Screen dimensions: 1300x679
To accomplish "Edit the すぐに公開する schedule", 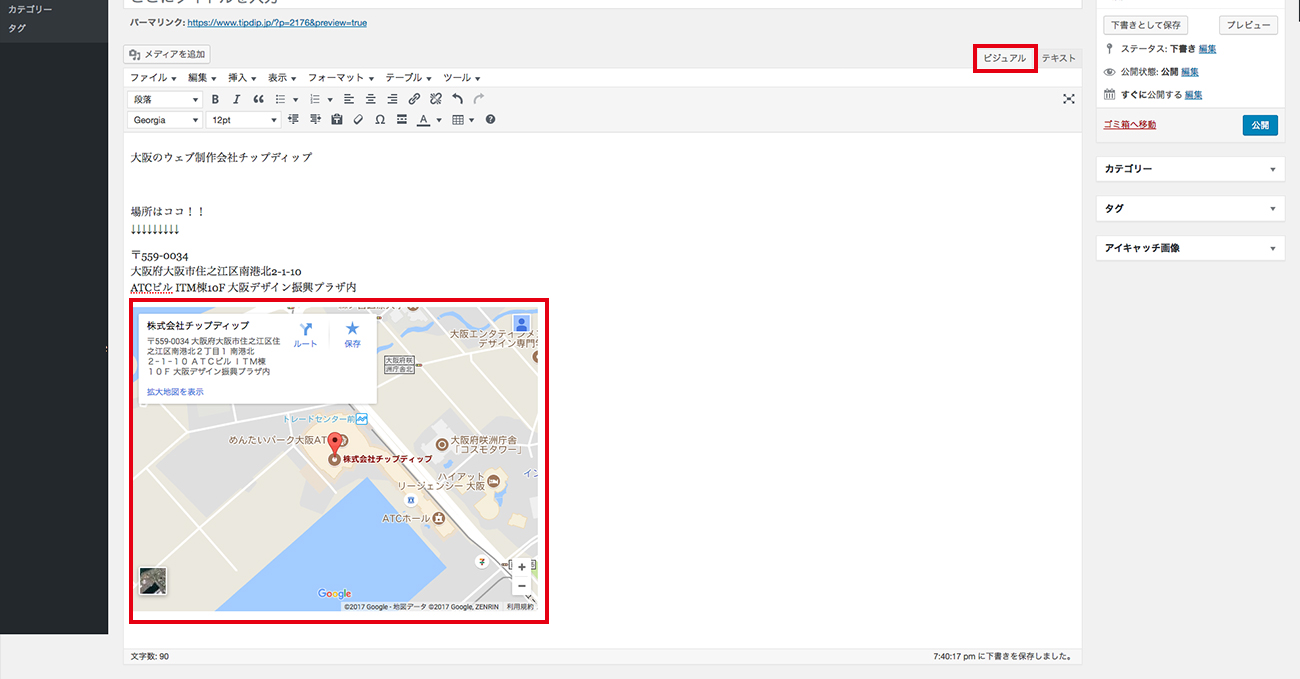I will tap(1193, 95).
